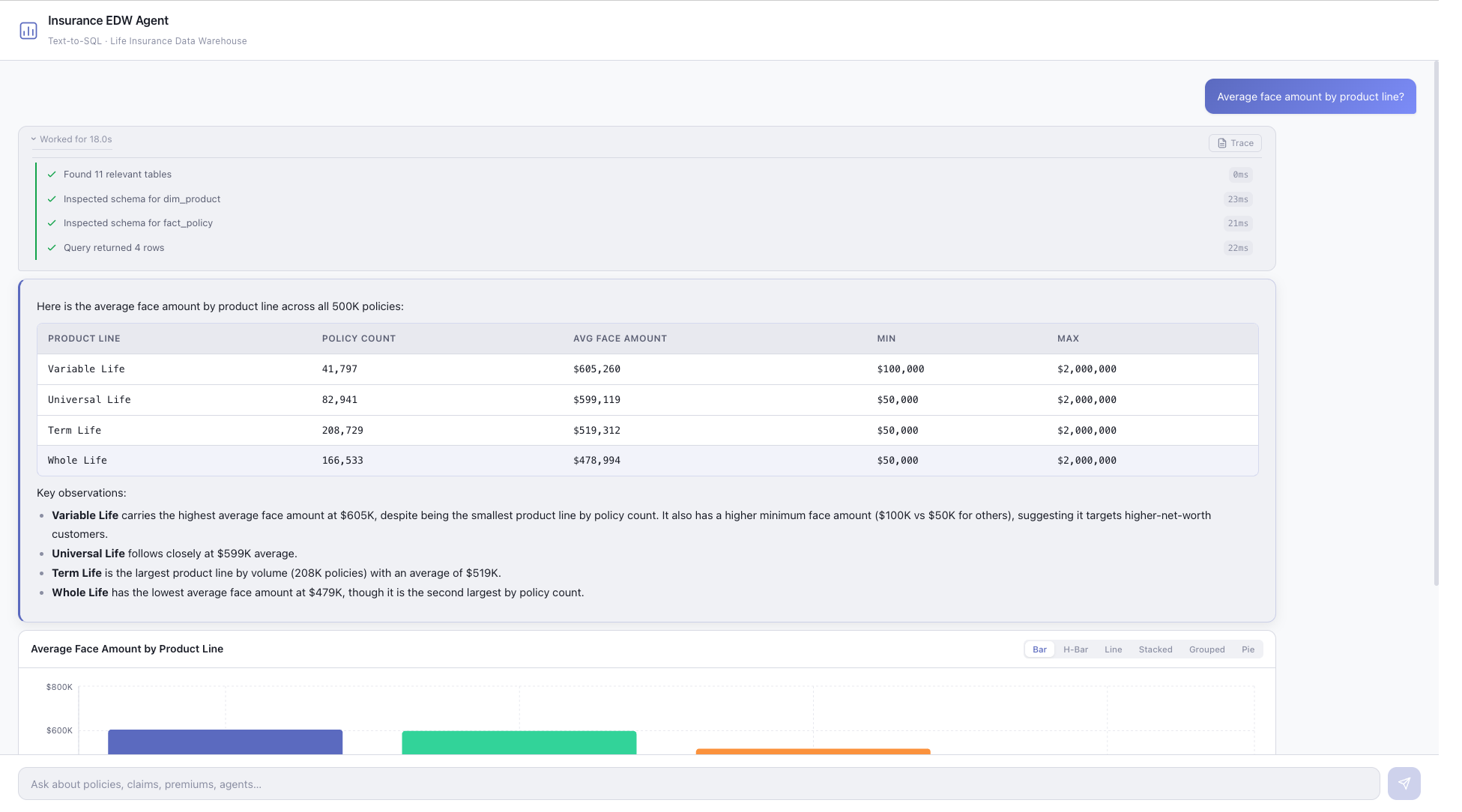1462x812 pixels.
Task: Switch chart type to Line
Action: click(x=1113, y=649)
